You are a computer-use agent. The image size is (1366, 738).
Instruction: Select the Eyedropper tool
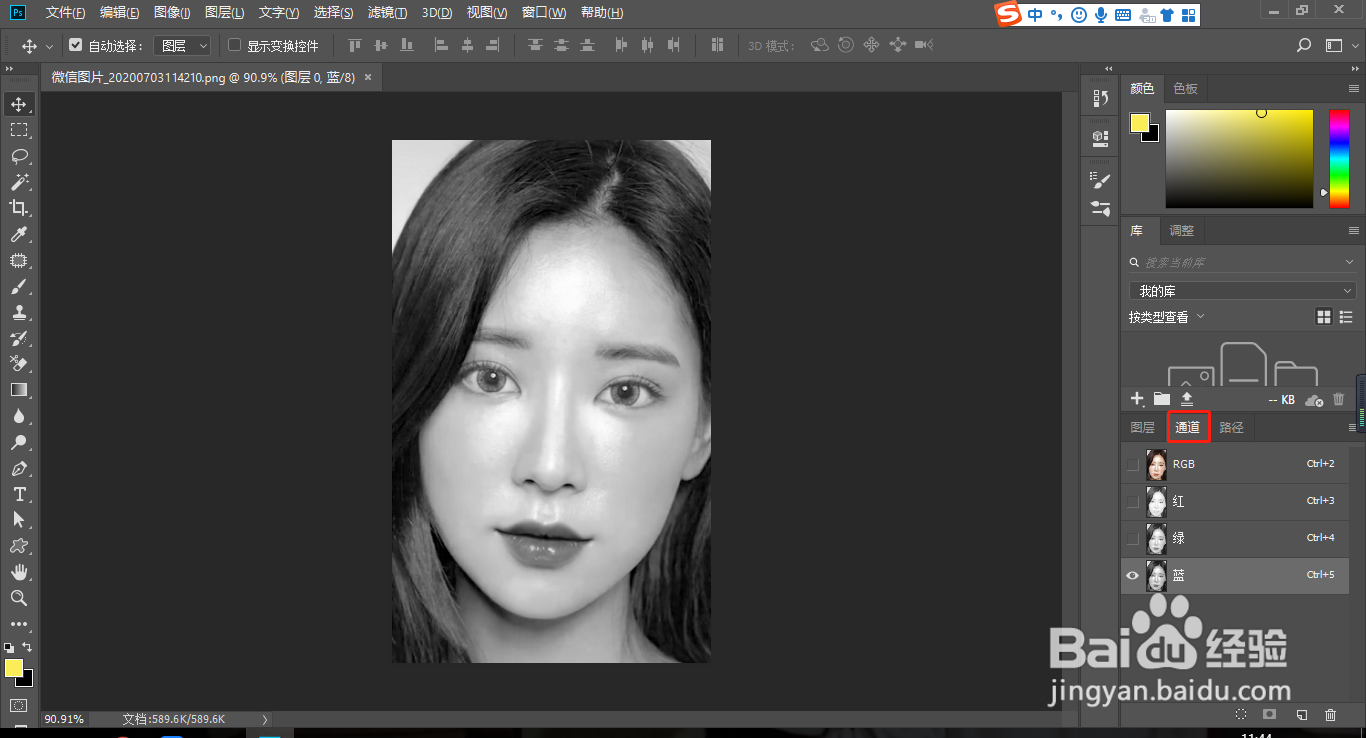click(19, 234)
